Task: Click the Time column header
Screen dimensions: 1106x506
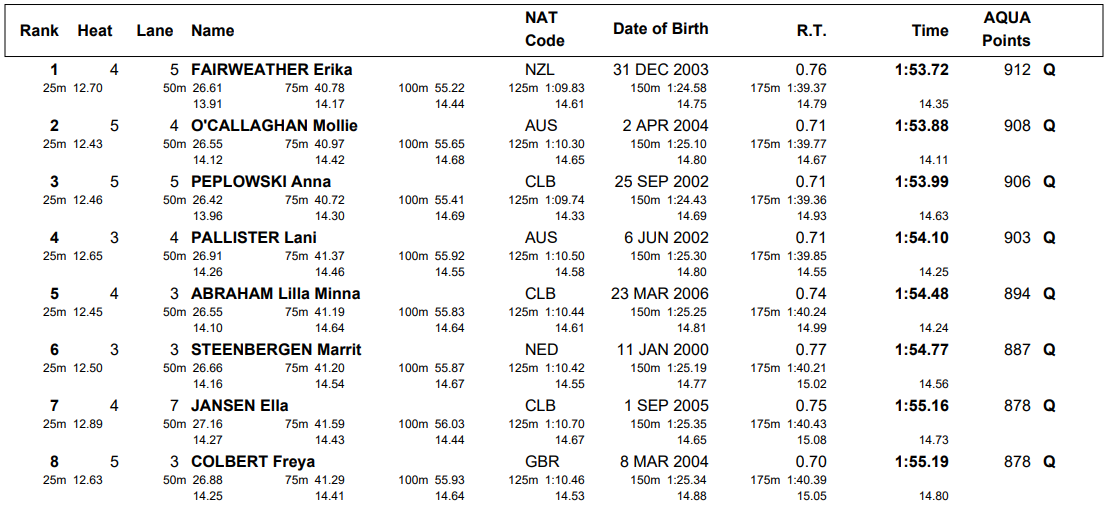Action: click(x=930, y=31)
